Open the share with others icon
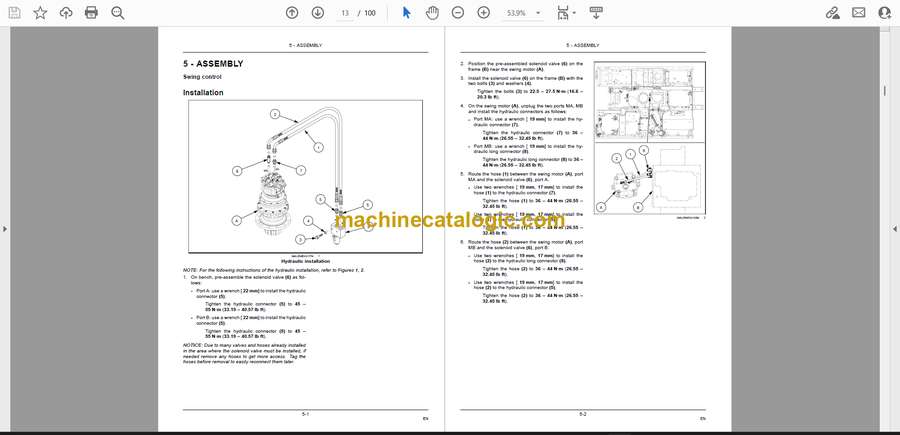900x435 pixels. 885,13
